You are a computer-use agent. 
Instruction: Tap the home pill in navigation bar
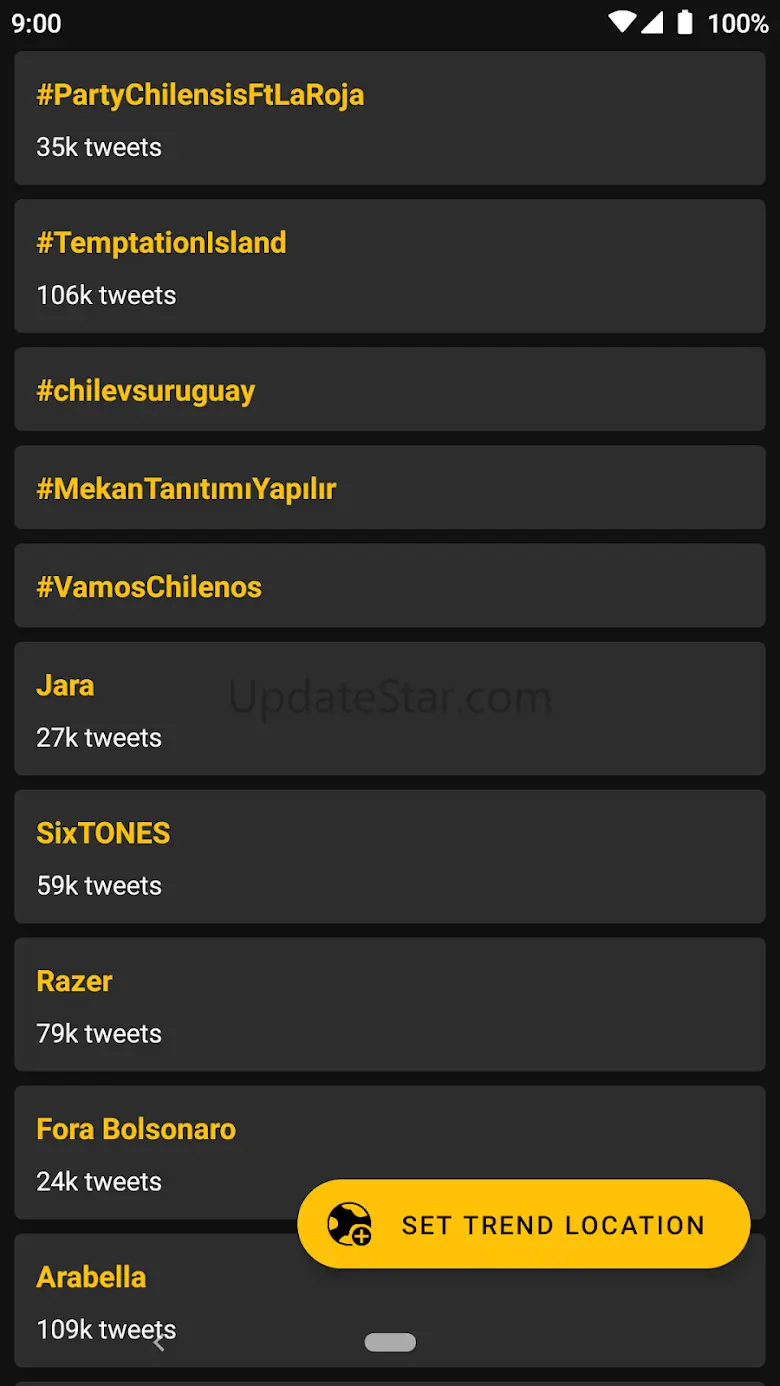[x=390, y=1343]
